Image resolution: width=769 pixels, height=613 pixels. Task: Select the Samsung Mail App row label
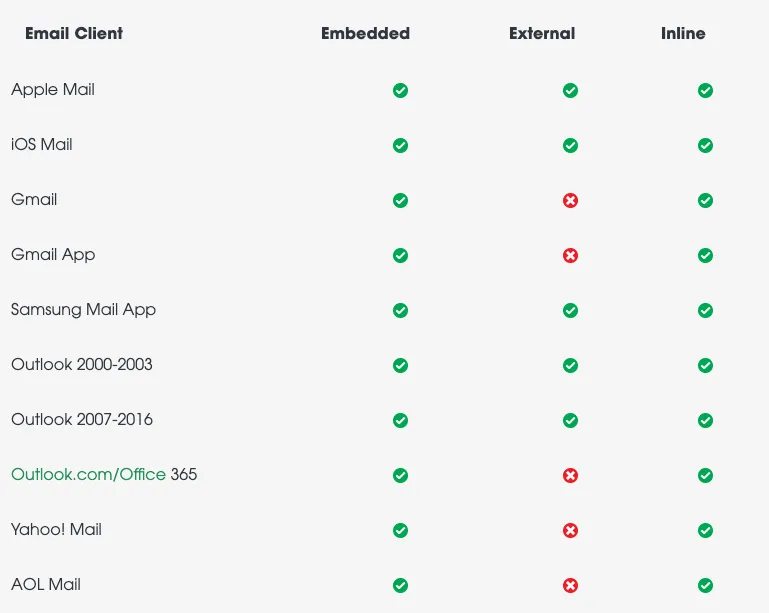coord(83,309)
